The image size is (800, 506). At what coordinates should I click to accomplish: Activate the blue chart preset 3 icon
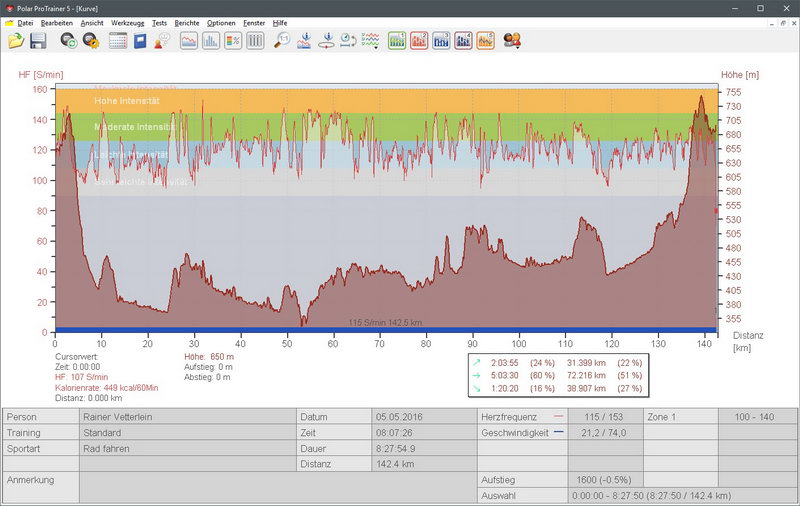tap(441, 41)
